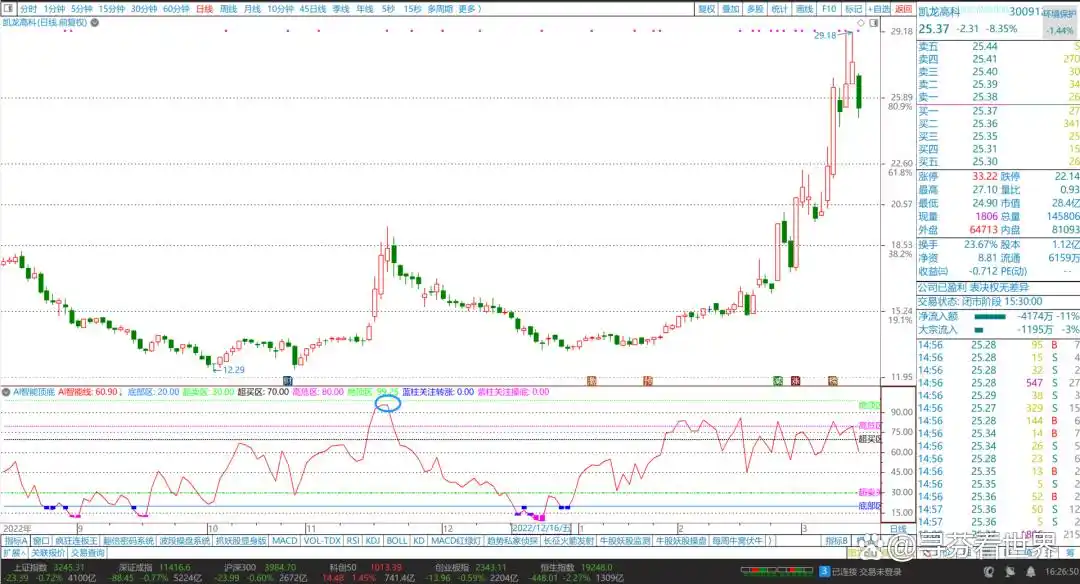
Task: Enable the MACD indicator
Action: pyautogui.click(x=285, y=540)
